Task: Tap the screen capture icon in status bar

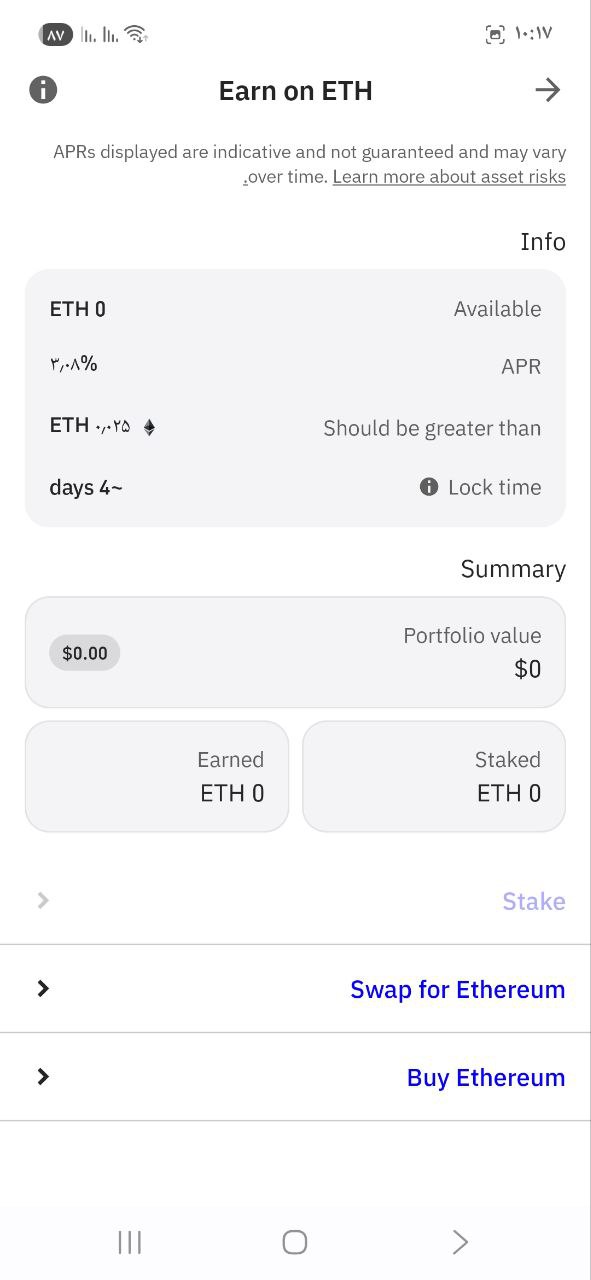Action: tap(495, 35)
